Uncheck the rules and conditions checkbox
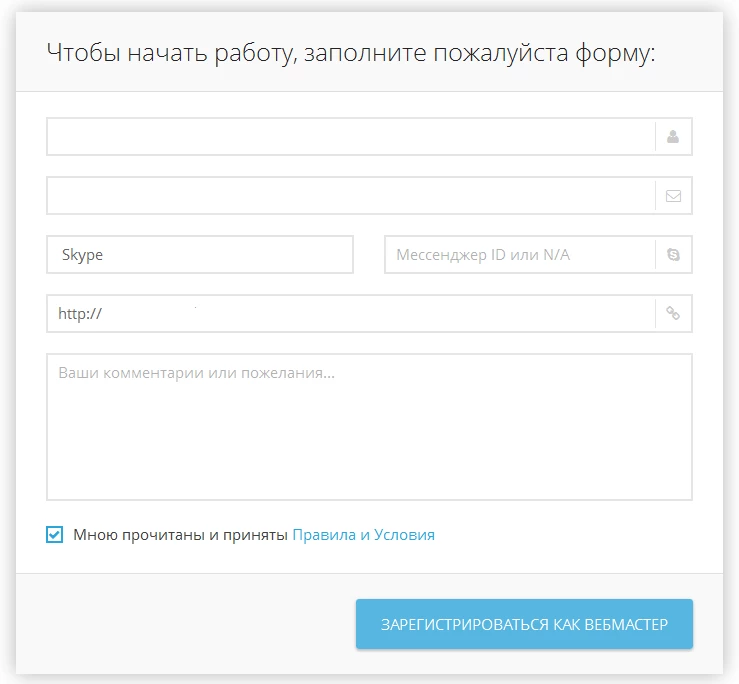 pos(54,535)
